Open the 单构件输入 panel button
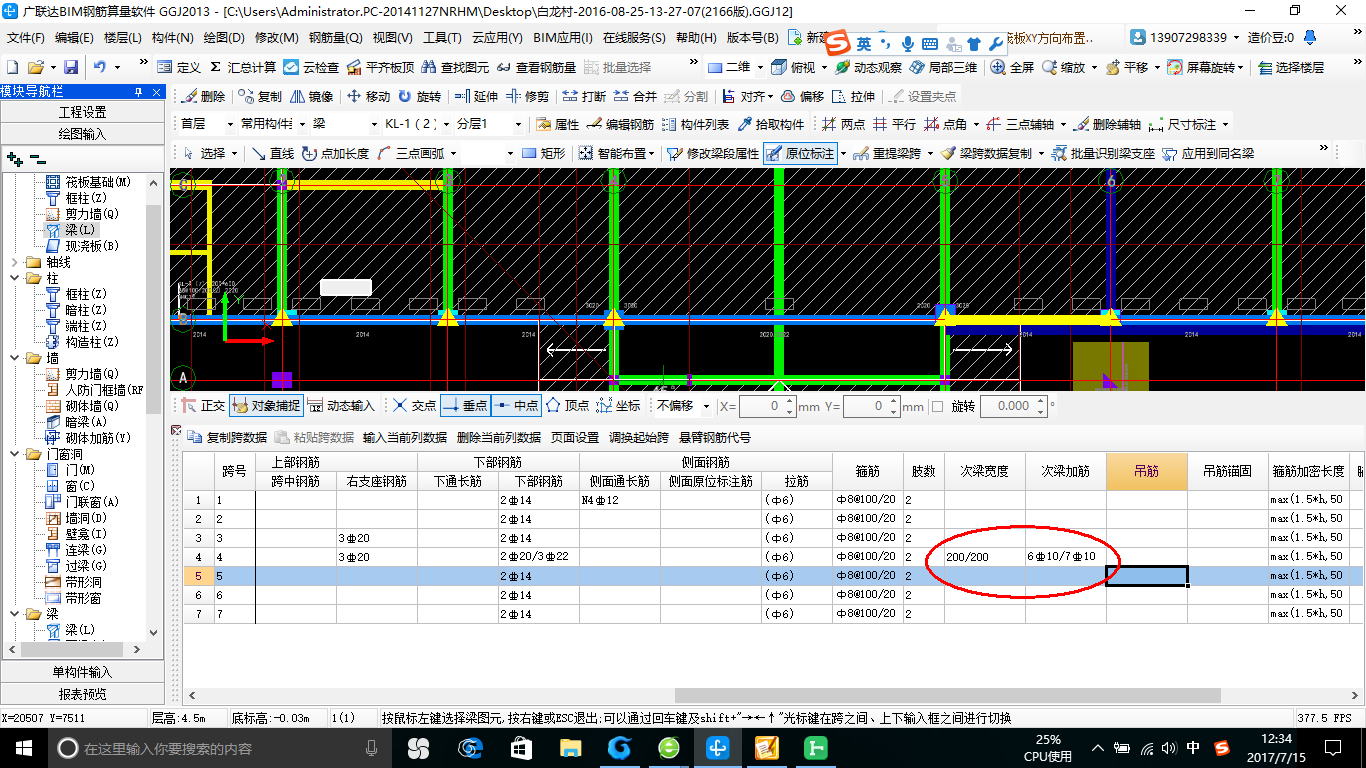This screenshot has width=1366, height=768. [81, 672]
